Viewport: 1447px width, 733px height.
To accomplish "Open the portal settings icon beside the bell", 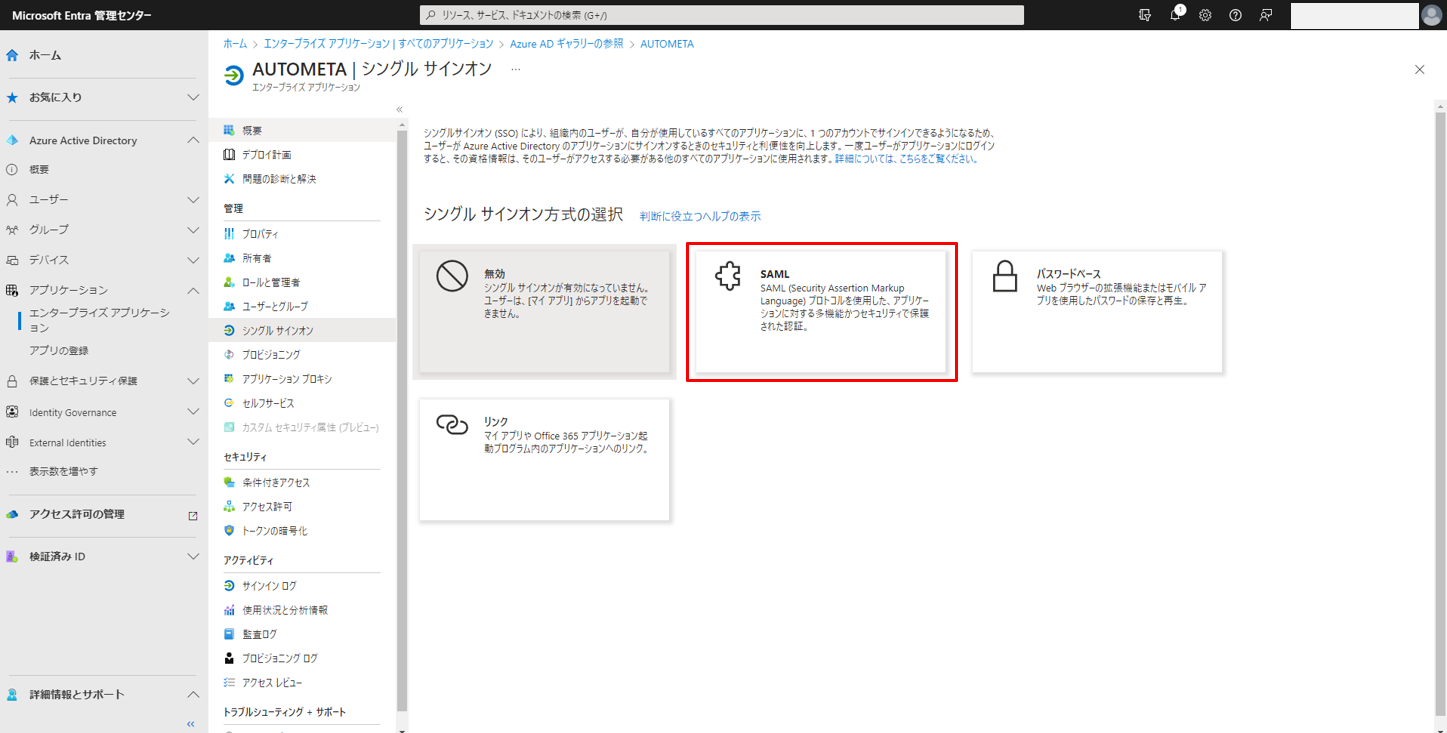I will [x=1145, y=15].
